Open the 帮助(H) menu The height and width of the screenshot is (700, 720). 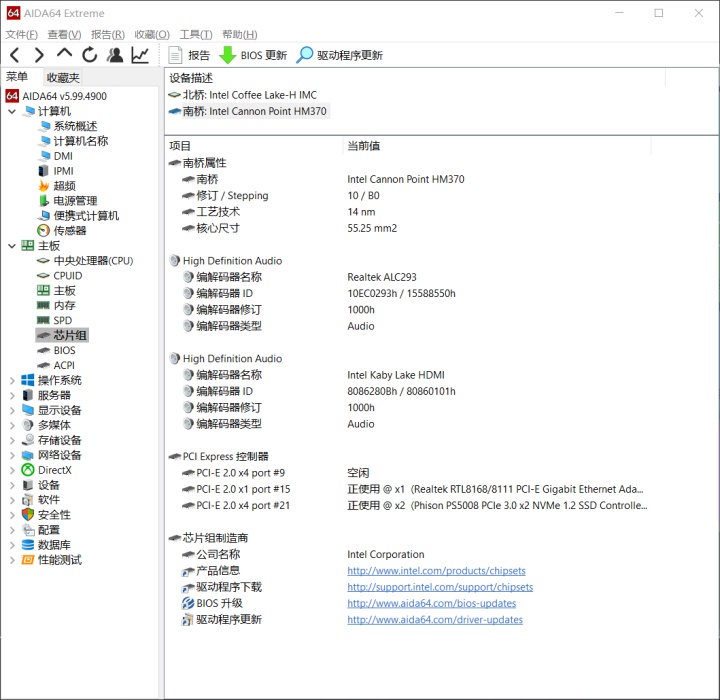239,34
